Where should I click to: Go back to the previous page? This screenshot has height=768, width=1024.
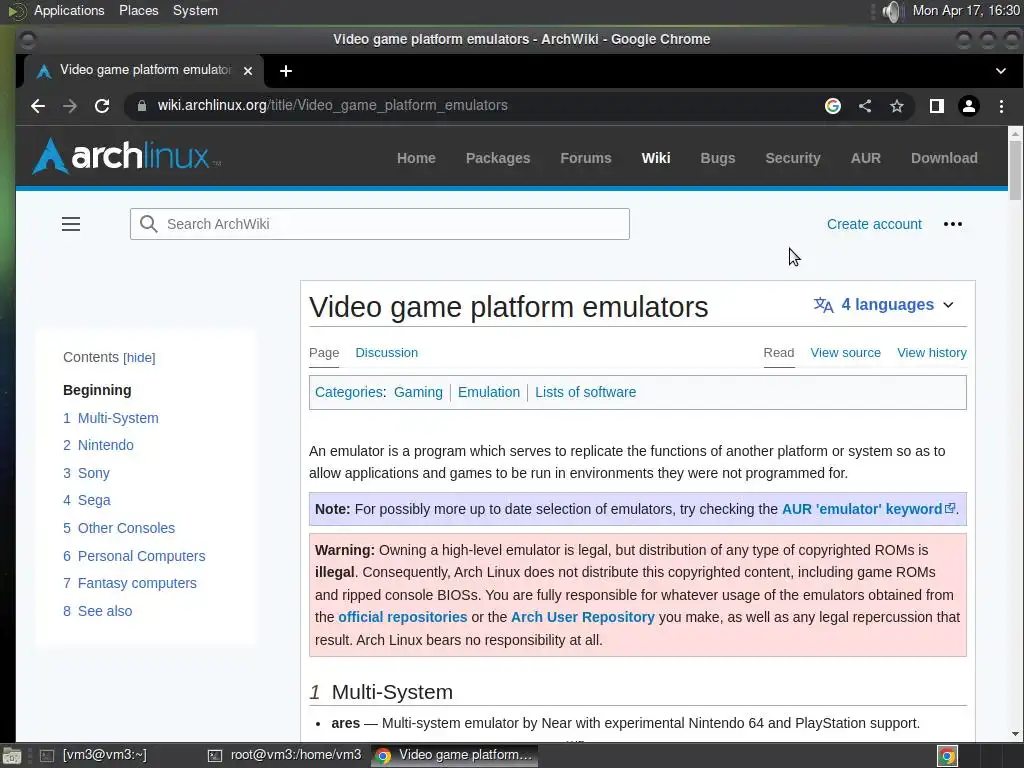(x=38, y=106)
